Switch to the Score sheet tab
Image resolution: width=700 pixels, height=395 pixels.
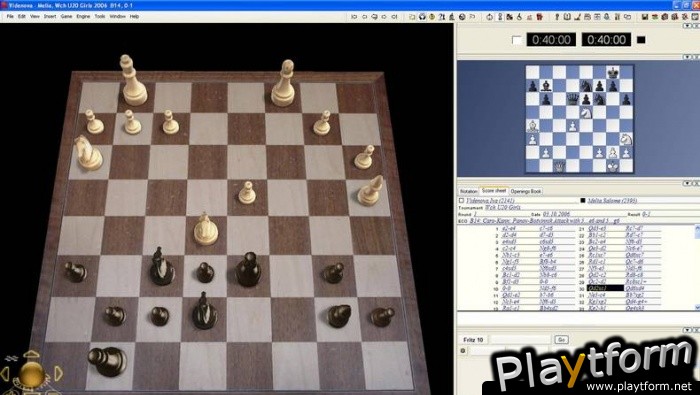pos(494,191)
